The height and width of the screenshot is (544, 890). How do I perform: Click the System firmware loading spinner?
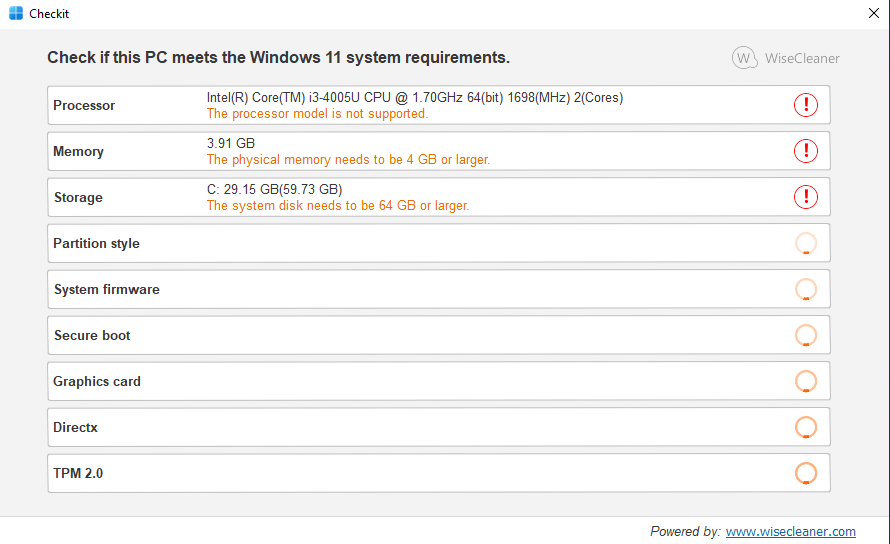pos(805,289)
